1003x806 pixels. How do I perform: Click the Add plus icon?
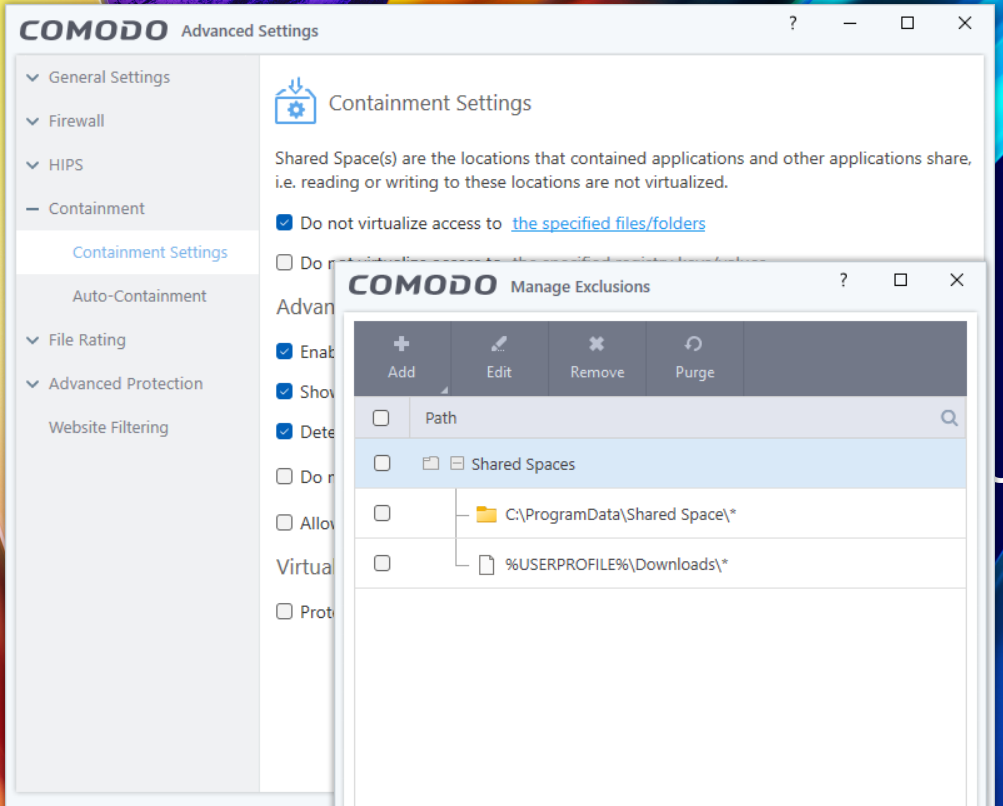point(401,344)
